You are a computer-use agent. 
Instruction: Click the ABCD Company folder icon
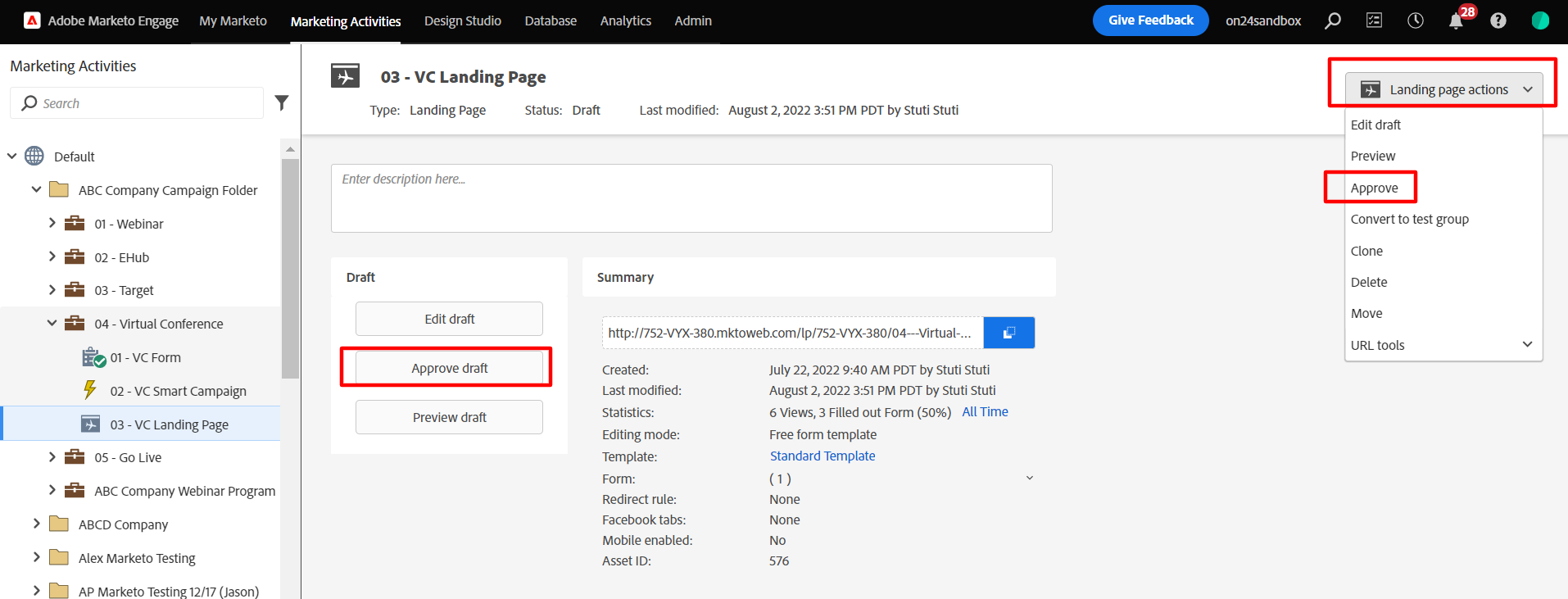click(x=59, y=524)
